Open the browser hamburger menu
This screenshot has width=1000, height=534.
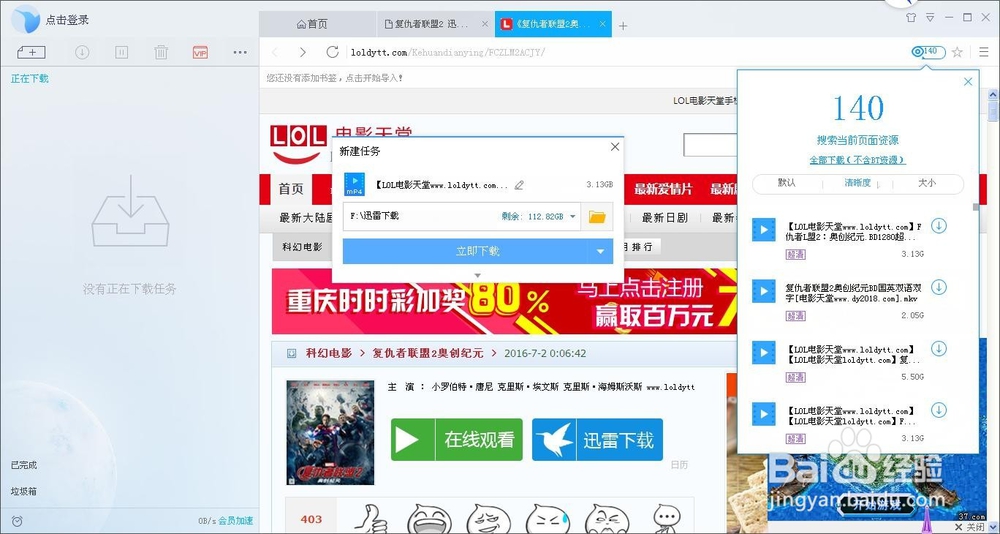(x=984, y=52)
